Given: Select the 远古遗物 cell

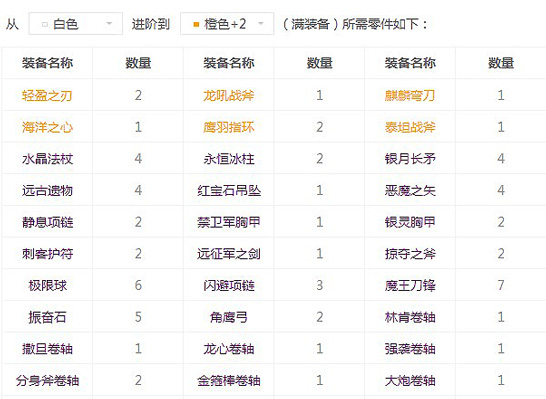Looking at the screenshot, I should (x=47, y=190).
